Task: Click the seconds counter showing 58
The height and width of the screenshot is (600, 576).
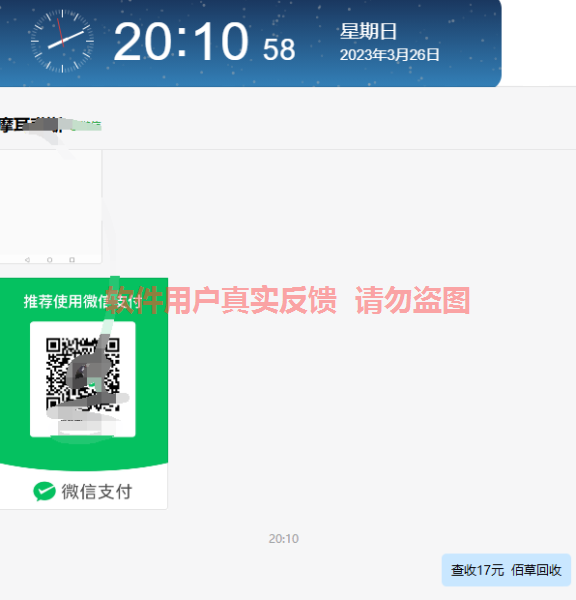Action: coord(279,50)
